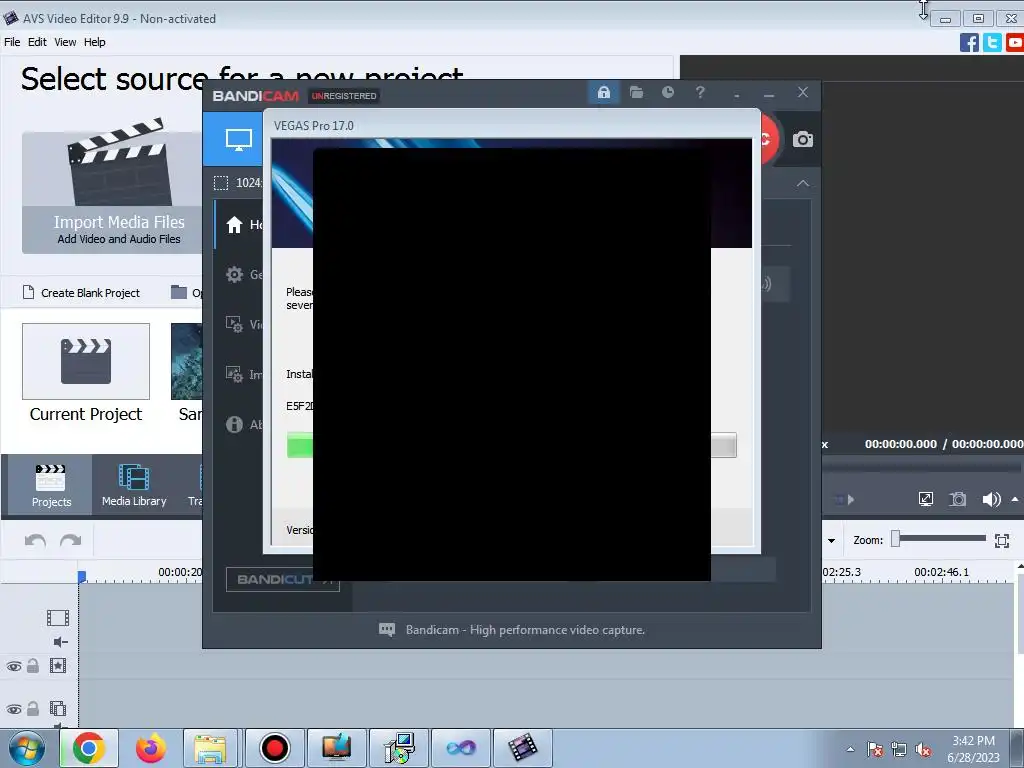
Task: Click the Bandicam lock icon
Action: click(x=603, y=93)
